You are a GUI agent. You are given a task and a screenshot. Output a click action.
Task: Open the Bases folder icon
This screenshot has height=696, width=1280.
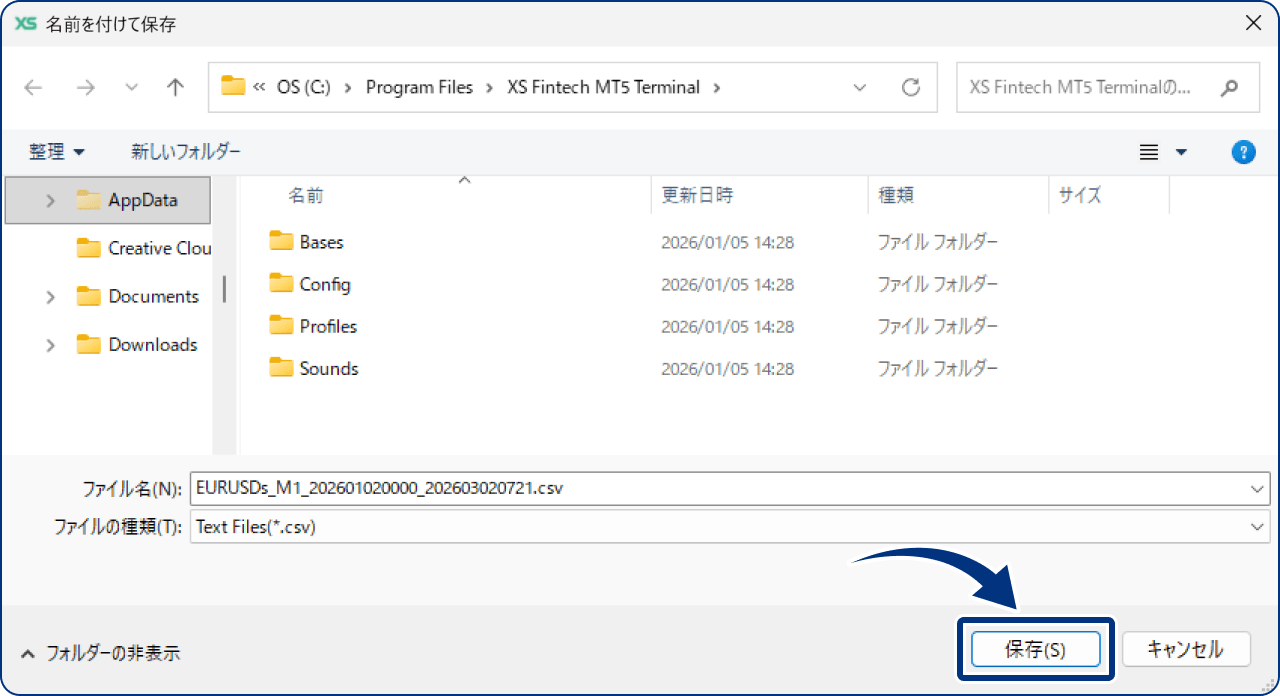(281, 242)
